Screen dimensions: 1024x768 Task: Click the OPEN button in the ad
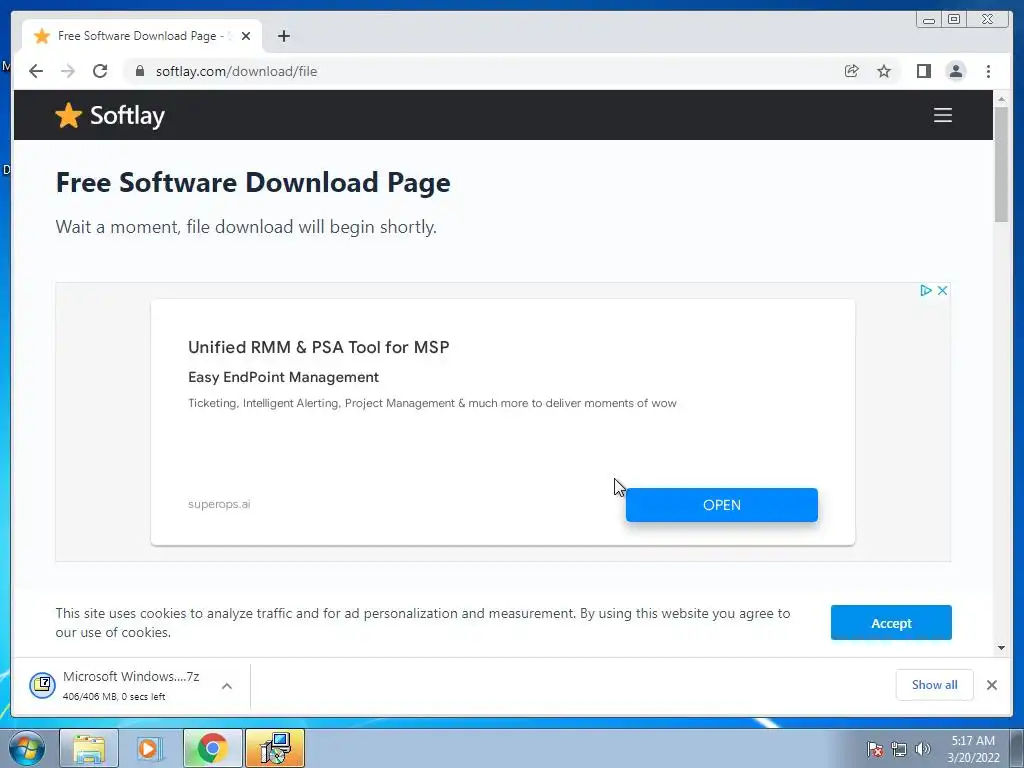tap(722, 505)
